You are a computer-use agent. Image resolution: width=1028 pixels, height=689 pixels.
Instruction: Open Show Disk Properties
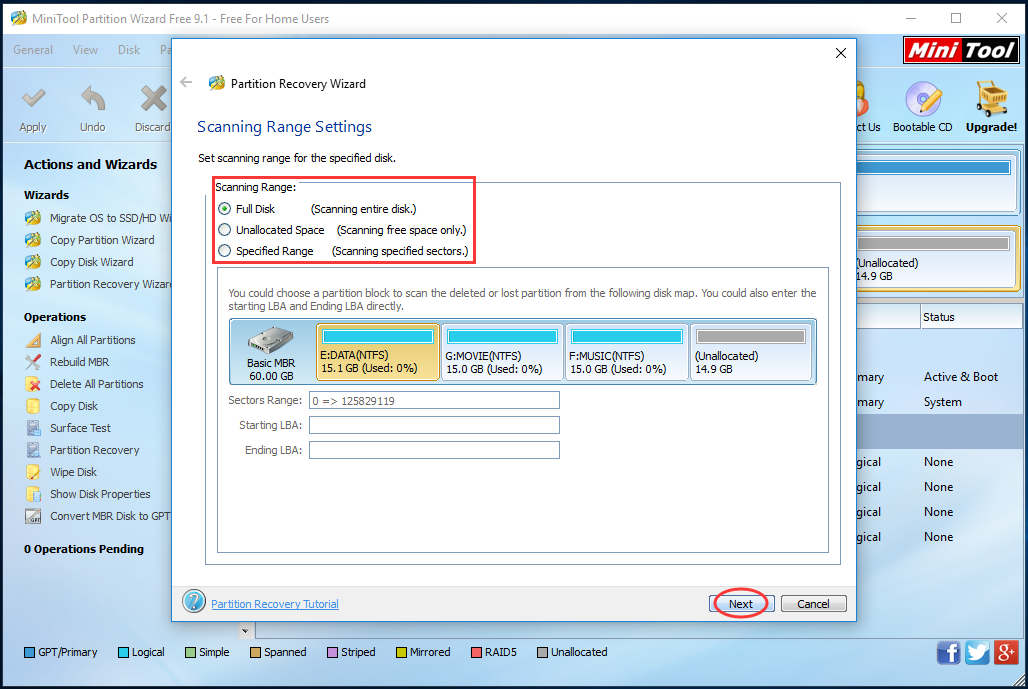click(x=88, y=494)
